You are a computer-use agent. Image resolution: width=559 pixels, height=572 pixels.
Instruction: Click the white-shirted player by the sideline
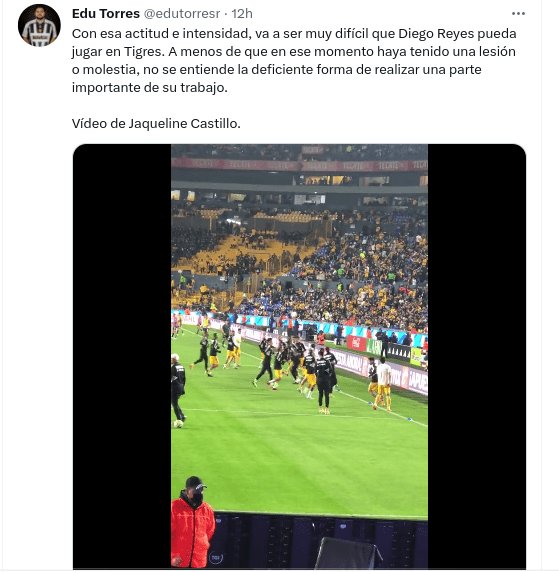[383, 384]
